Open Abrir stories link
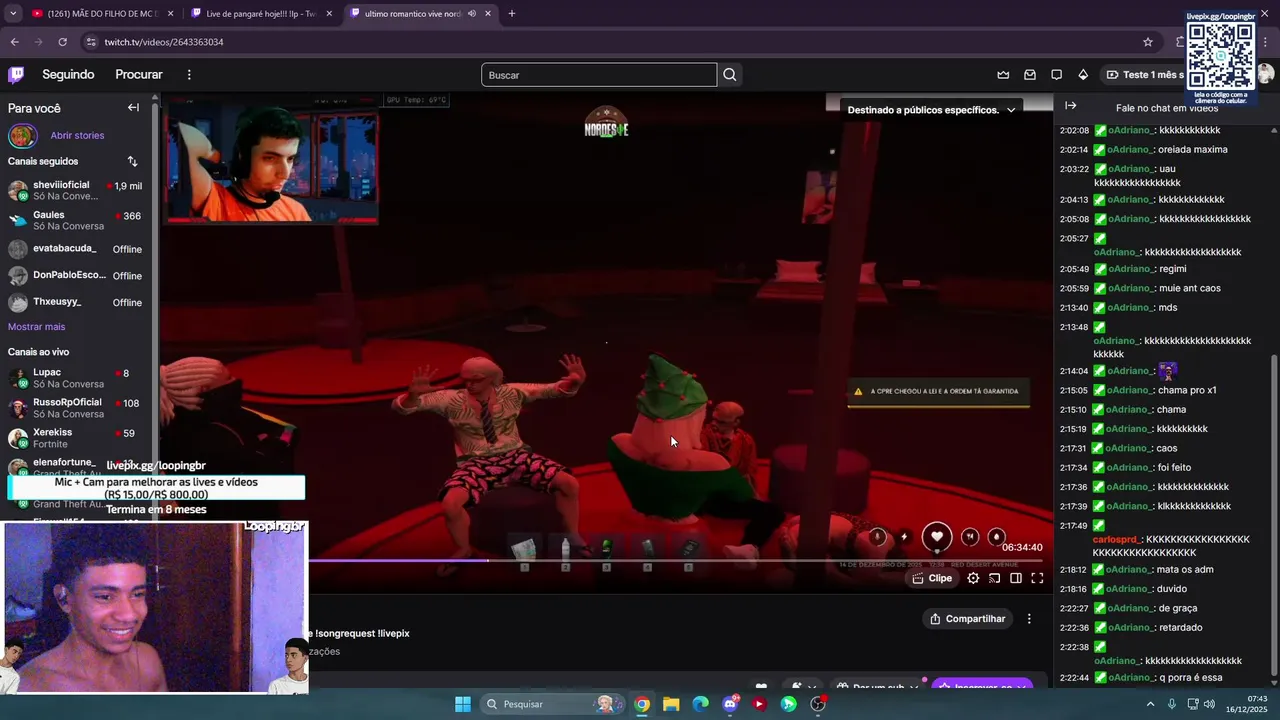Viewport: 1280px width, 720px height. (77, 135)
